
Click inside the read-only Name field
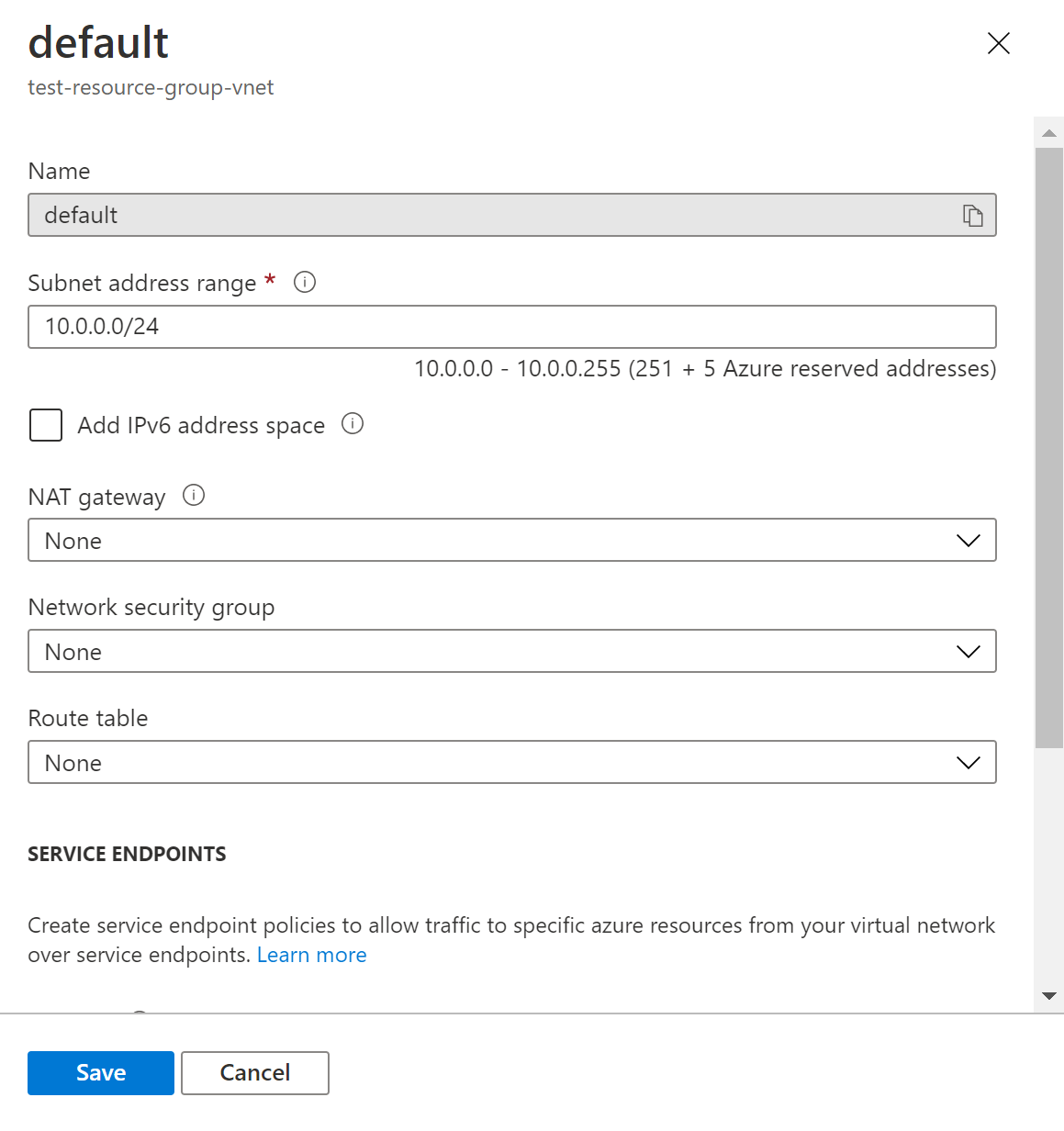point(487,216)
